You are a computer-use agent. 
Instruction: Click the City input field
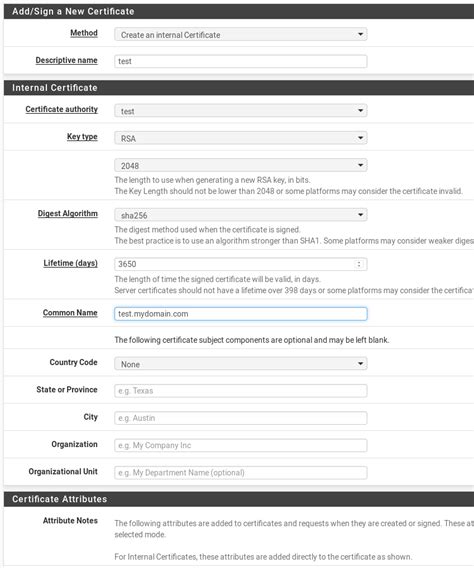pos(240,418)
